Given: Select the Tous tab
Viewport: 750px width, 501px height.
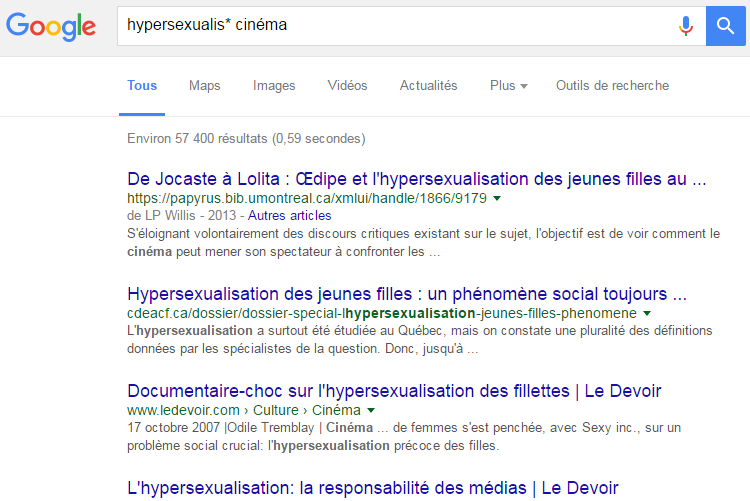Looking at the screenshot, I should coord(142,86).
